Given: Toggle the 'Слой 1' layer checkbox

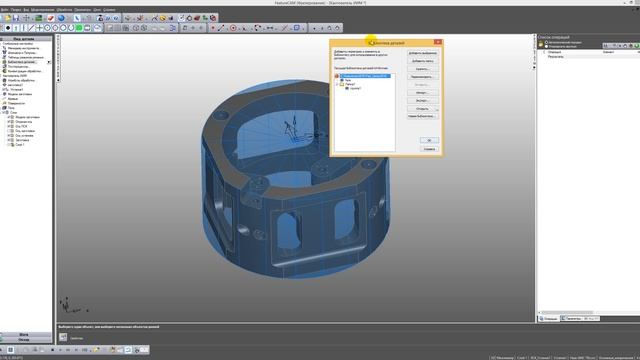Looking at the screenshot, I should [9, 144].
